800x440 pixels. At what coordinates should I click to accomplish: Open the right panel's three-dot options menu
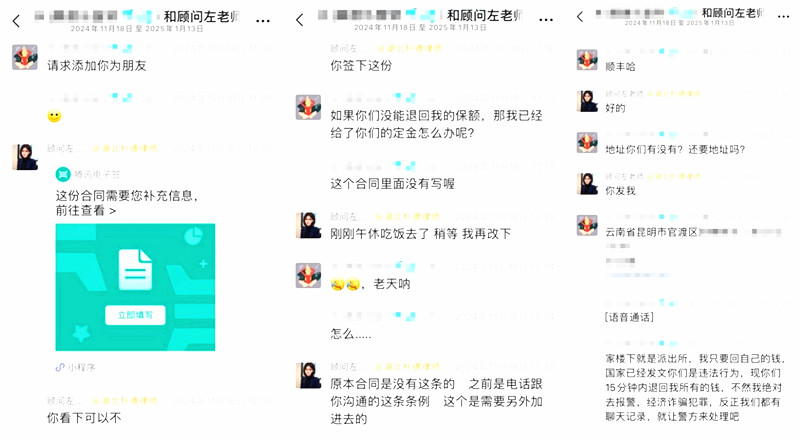[x=784, y=17]
